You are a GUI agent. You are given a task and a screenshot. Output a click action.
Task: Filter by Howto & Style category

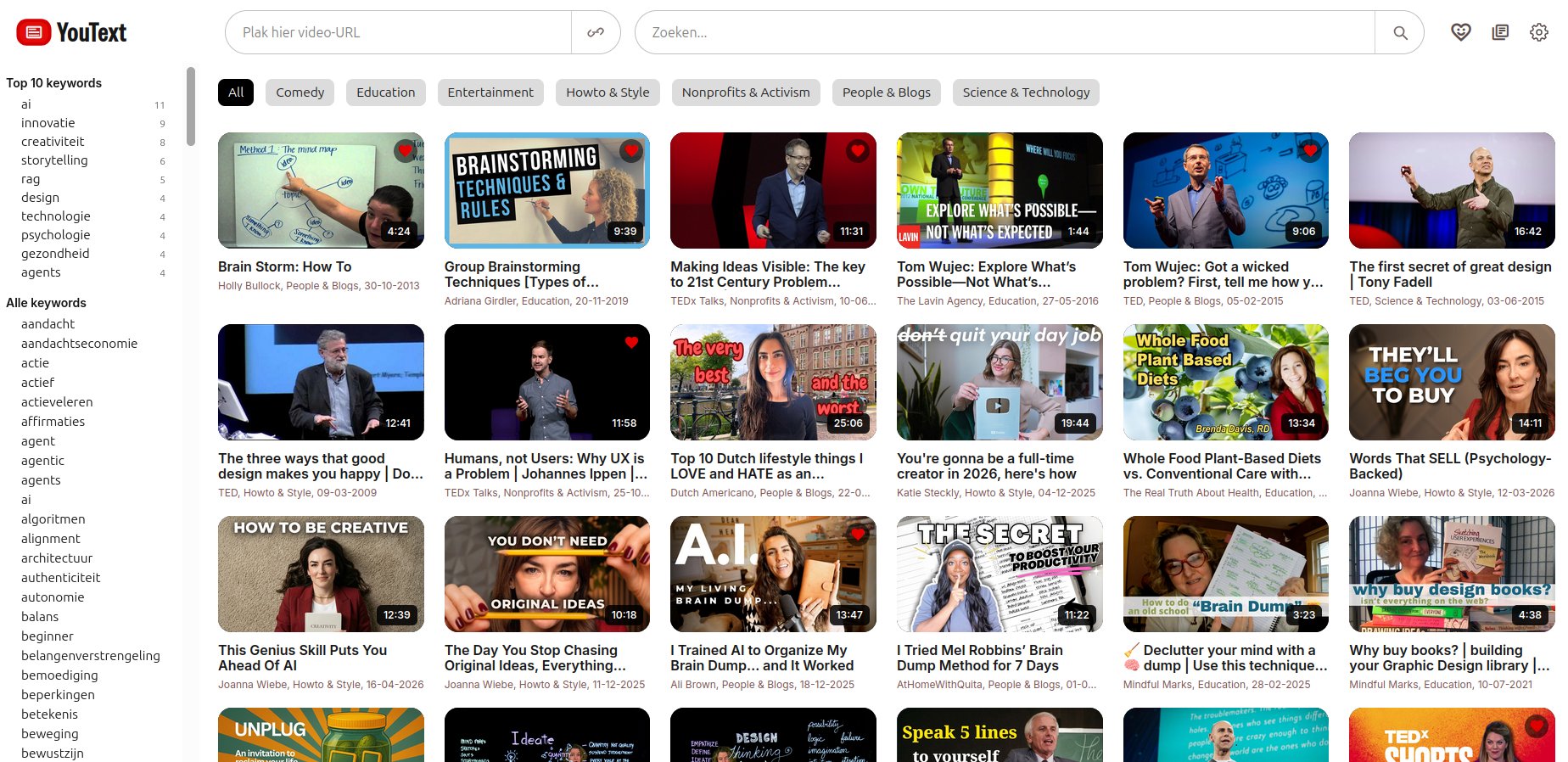pyautogui.click(x=608, y=92)
